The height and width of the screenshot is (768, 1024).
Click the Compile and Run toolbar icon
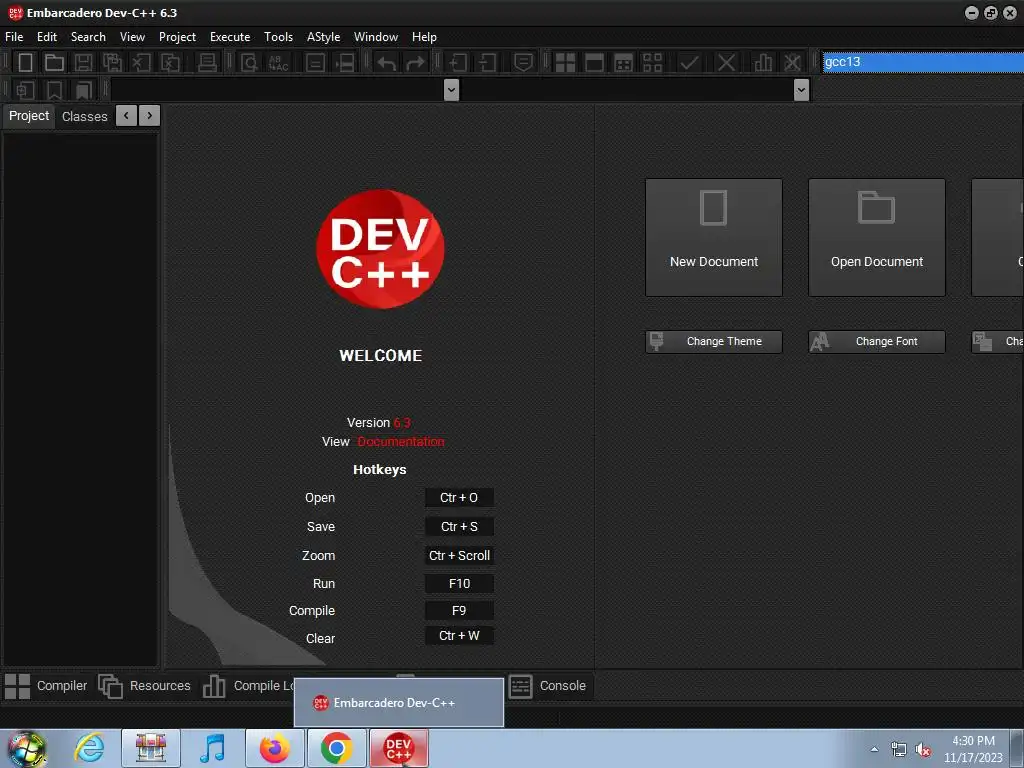point(624,63)
